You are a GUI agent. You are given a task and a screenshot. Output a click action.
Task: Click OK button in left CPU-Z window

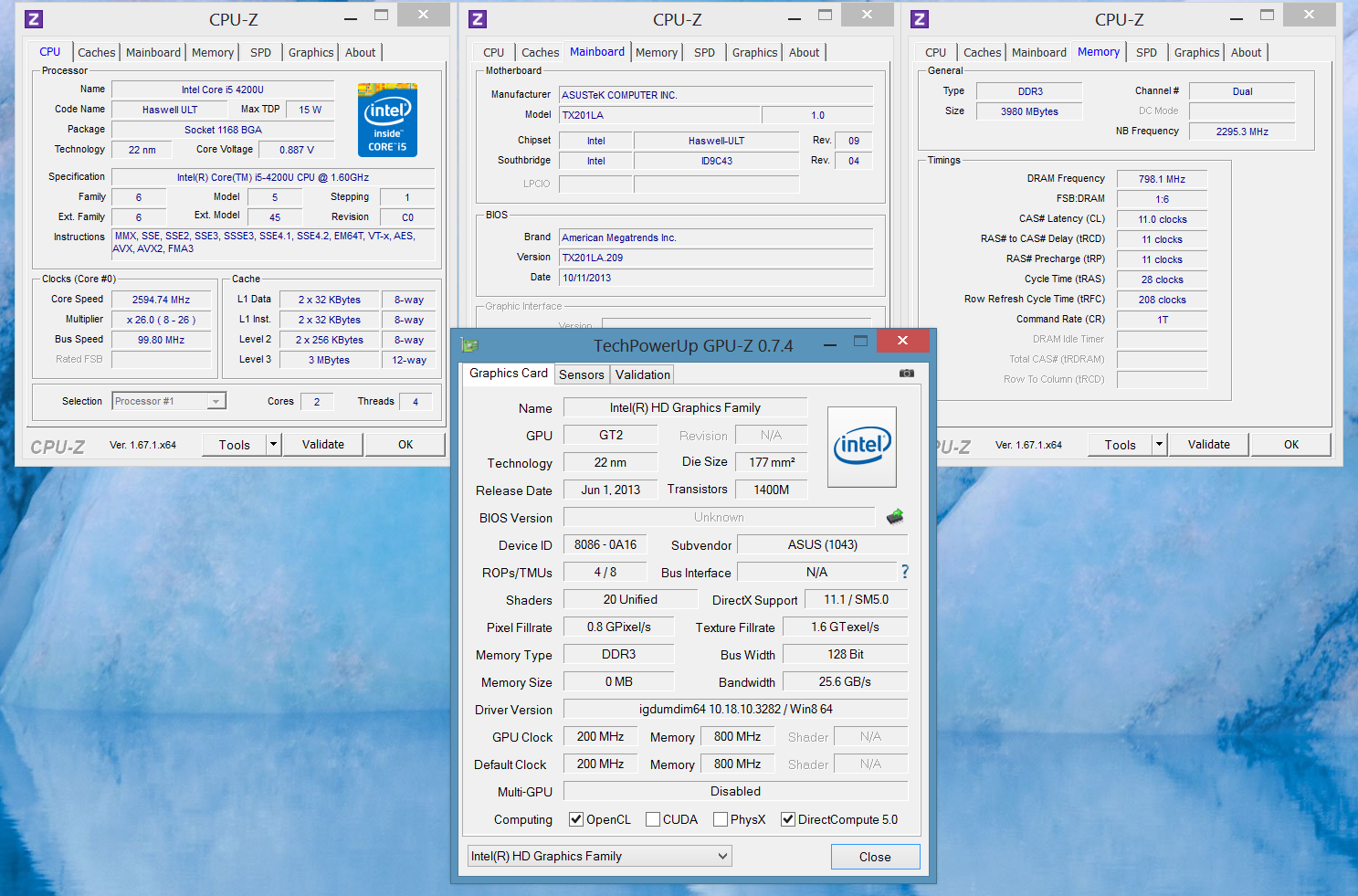point(405,444)
